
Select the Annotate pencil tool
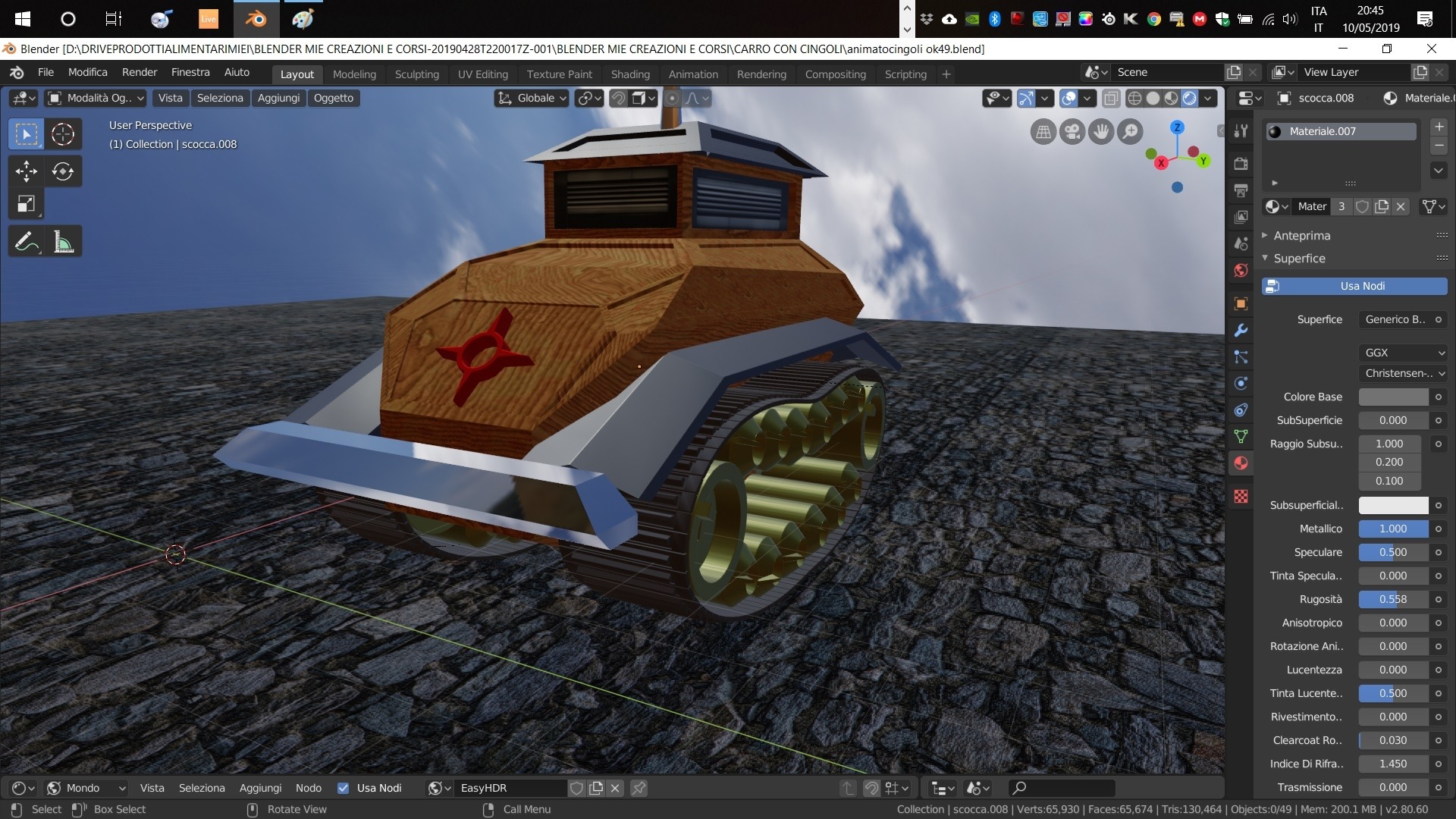(x=27, y=242)
